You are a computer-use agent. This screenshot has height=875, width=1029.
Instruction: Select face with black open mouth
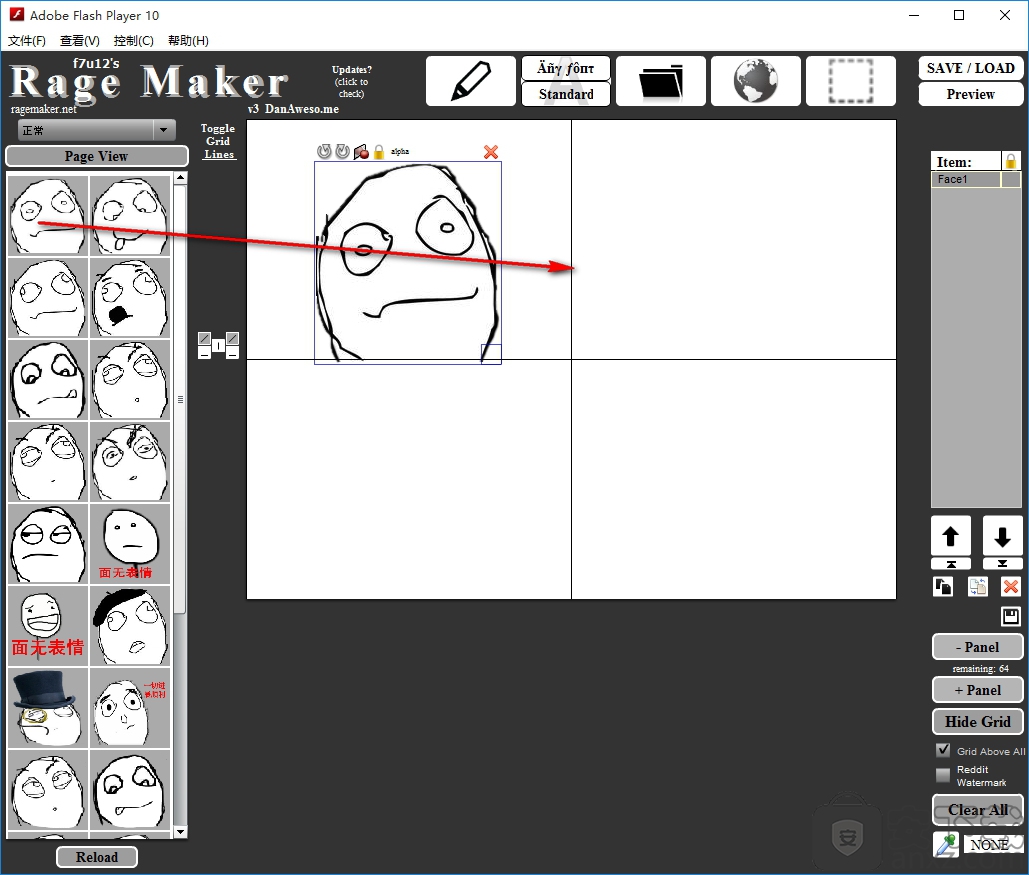click(130, 297)
